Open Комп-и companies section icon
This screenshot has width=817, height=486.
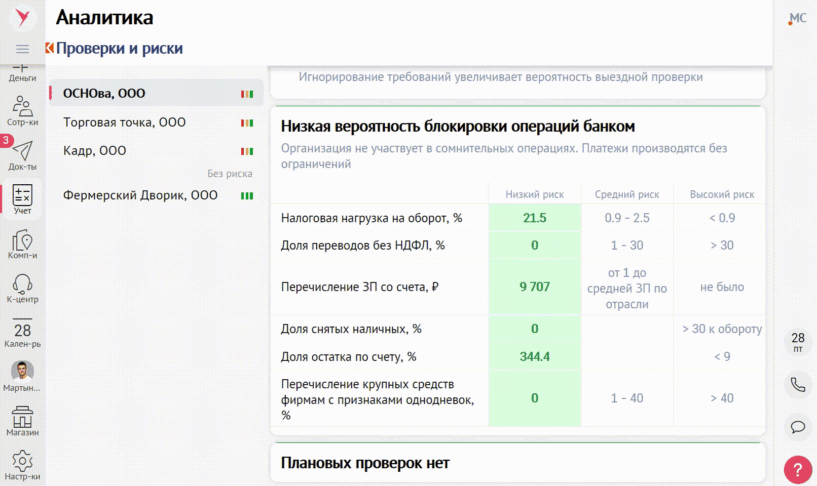click(22, 242)
